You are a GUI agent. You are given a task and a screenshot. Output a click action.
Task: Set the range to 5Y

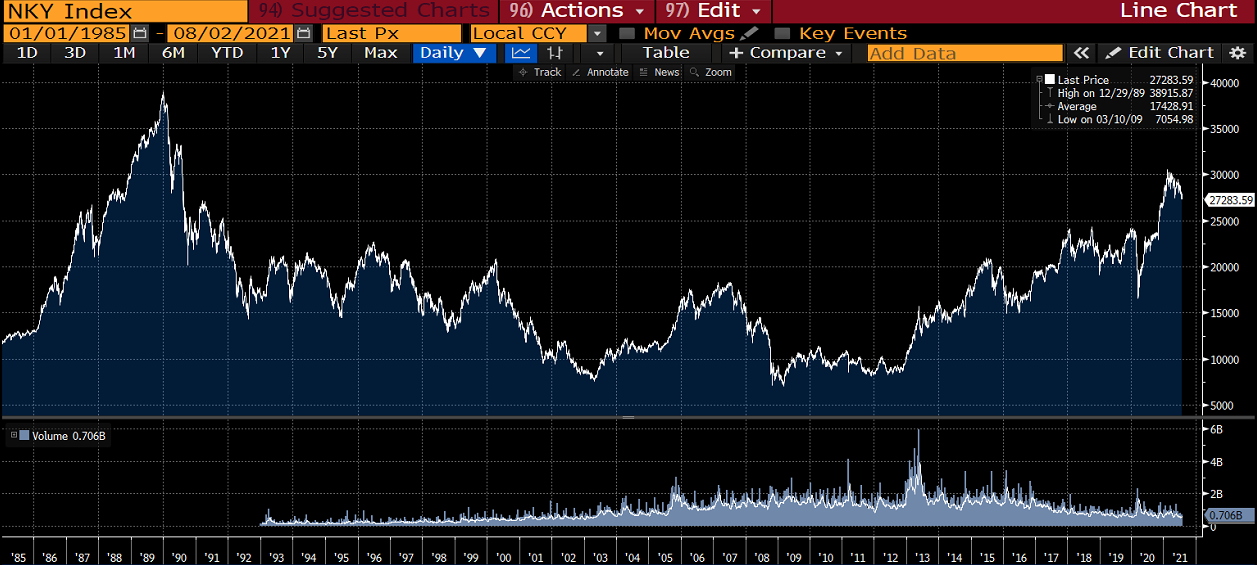327,53
